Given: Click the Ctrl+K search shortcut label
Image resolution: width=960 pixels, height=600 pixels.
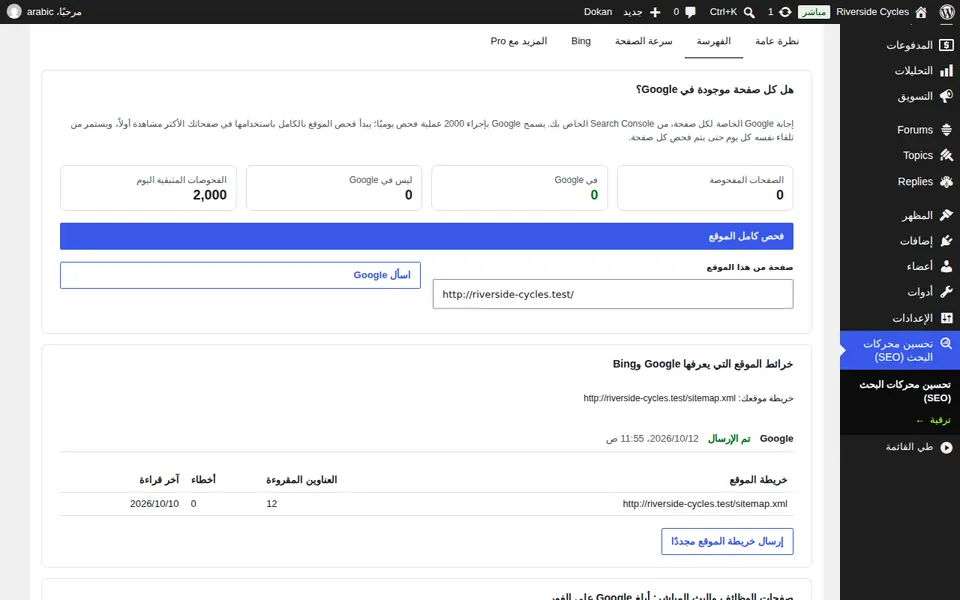Looking at the screenshot, I should [723, 12].
